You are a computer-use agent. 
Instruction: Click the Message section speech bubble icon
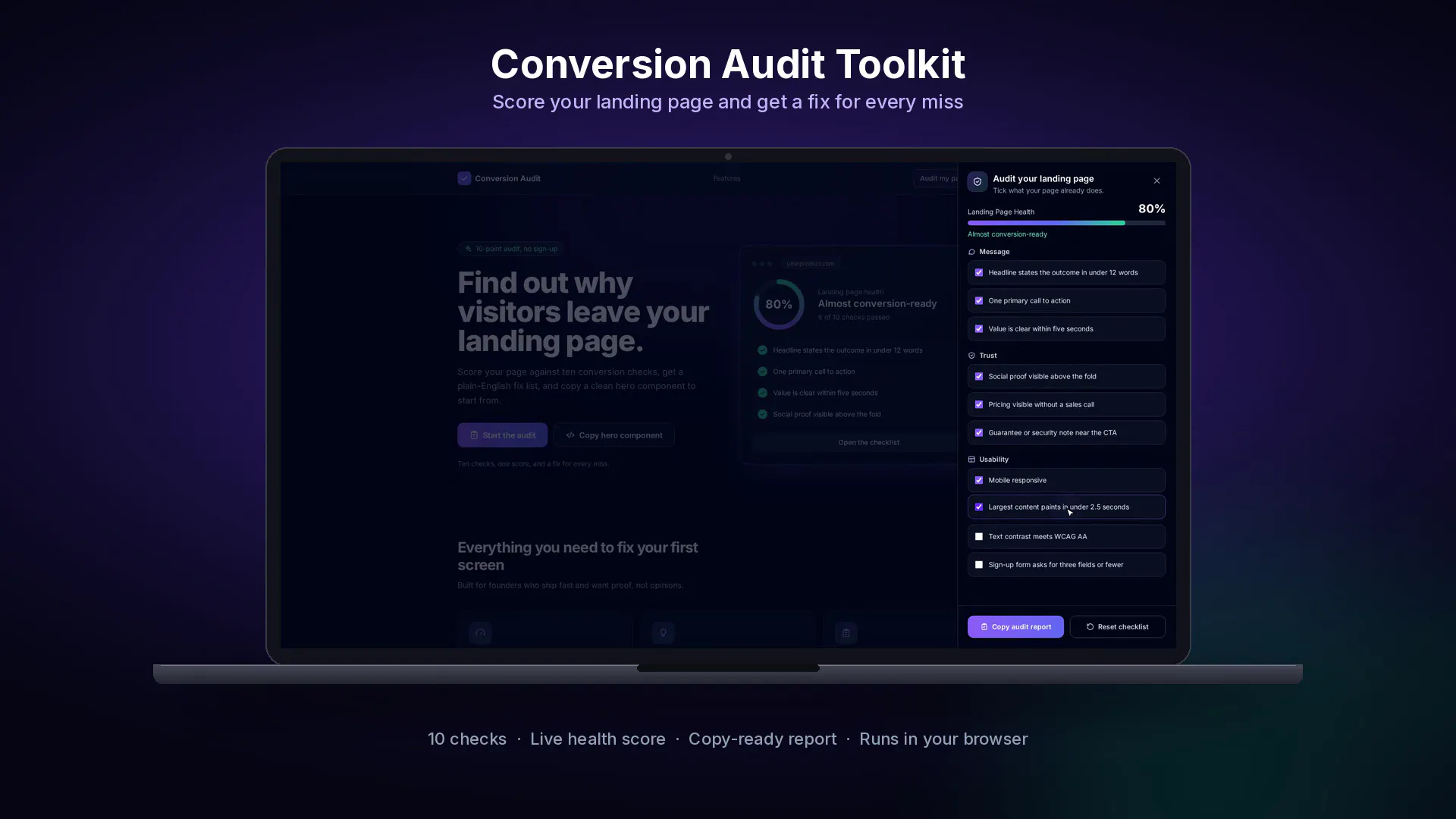point(971,252)
